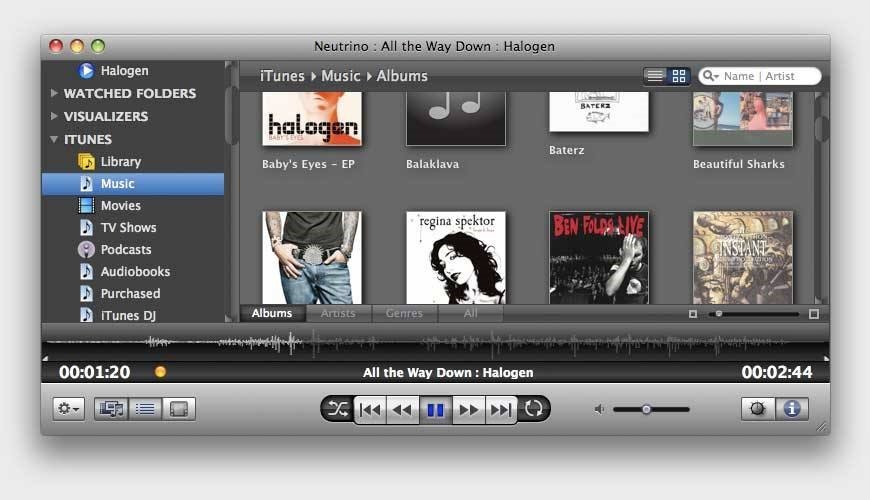Click Albums in the breadcrumb path

click(x=402, y=75)
